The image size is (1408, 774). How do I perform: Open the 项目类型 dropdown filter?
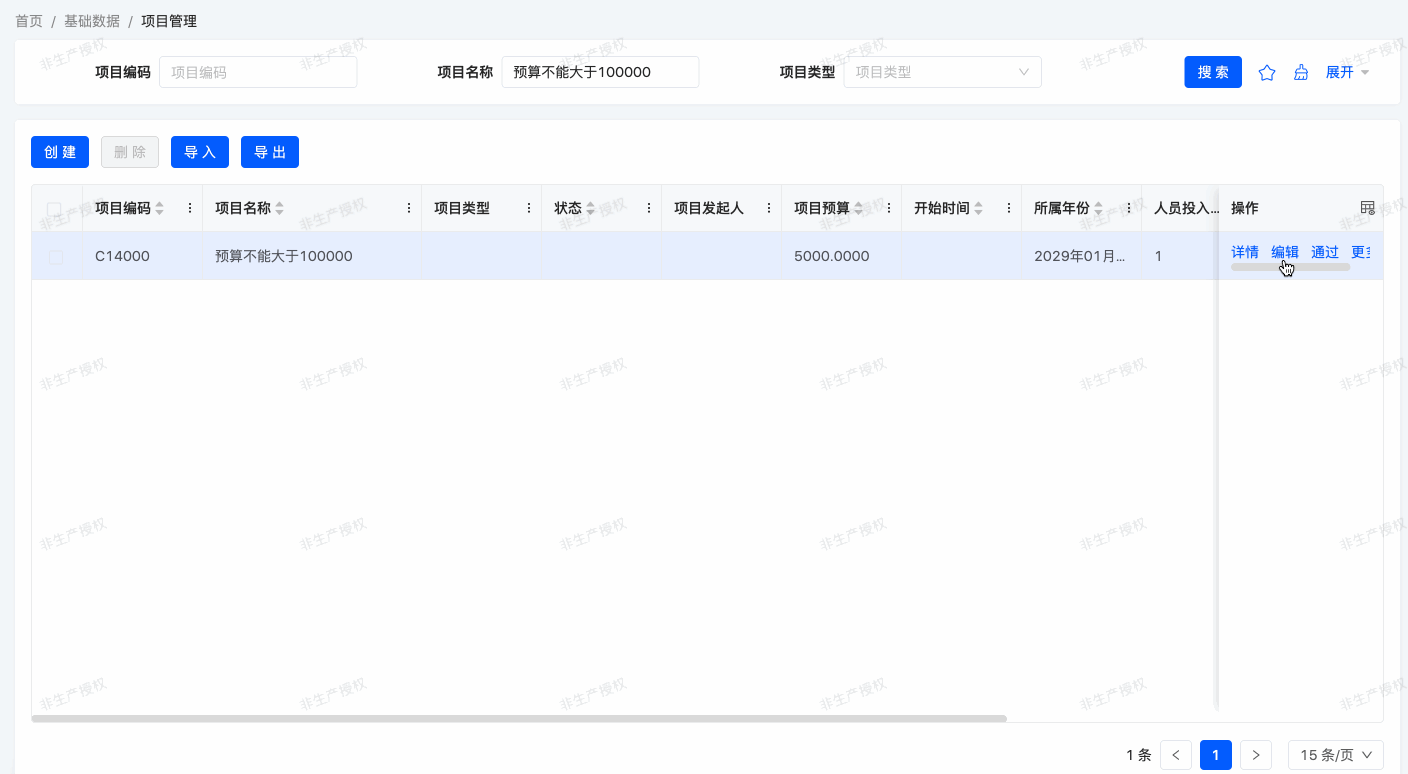[942, 72]
